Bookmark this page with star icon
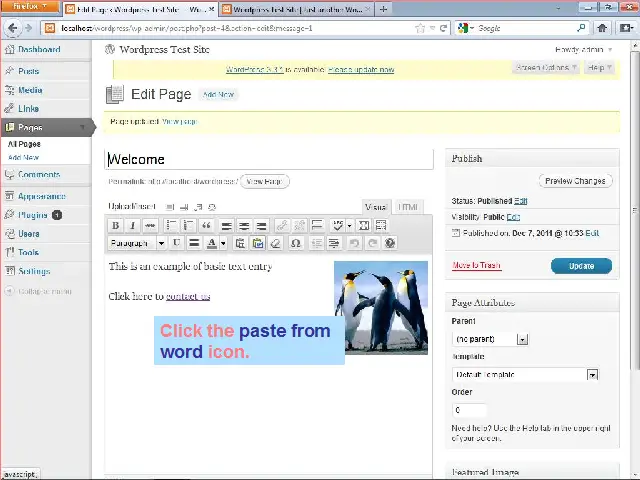The image size is (640, 480). click(x=420, y=28)
